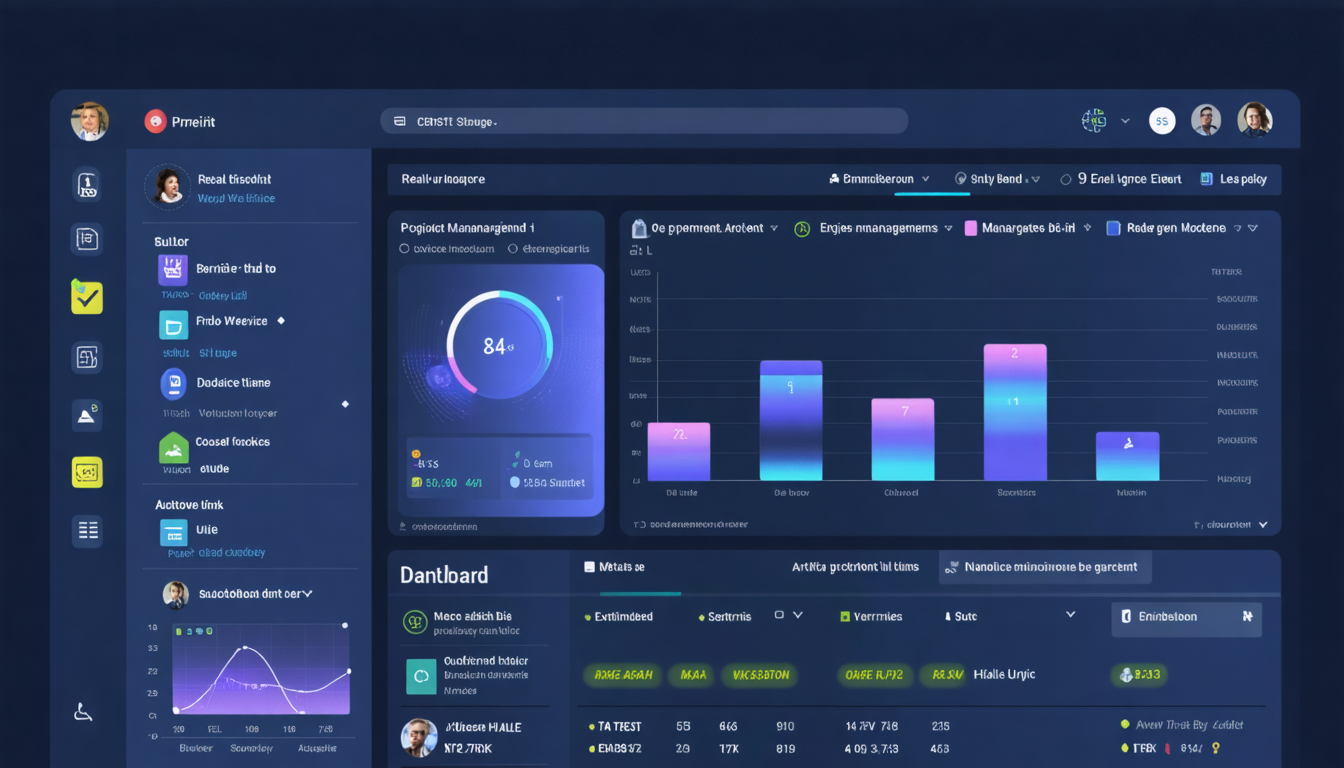Click the list-lines icon in left sidebar
Viewport: 1344px width, 768px height.
point(87,530)
